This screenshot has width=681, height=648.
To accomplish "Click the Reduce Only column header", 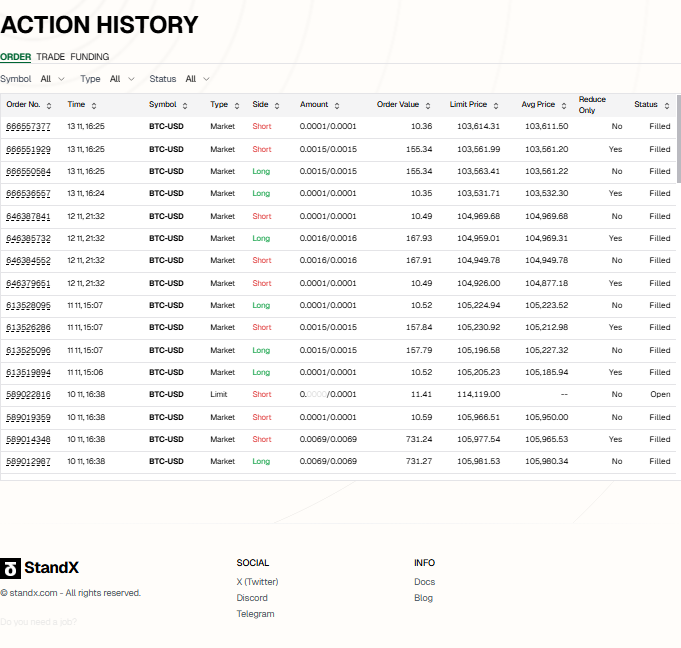I will pyautogui.click(x=592, y=105).
